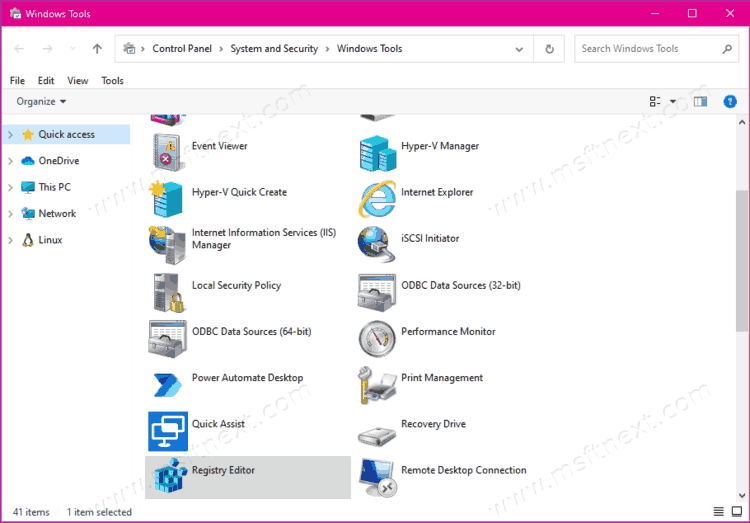Click the refresh button in address bar
The height and width of the screenshot is (523, 750).
click(x=549, y=49)
